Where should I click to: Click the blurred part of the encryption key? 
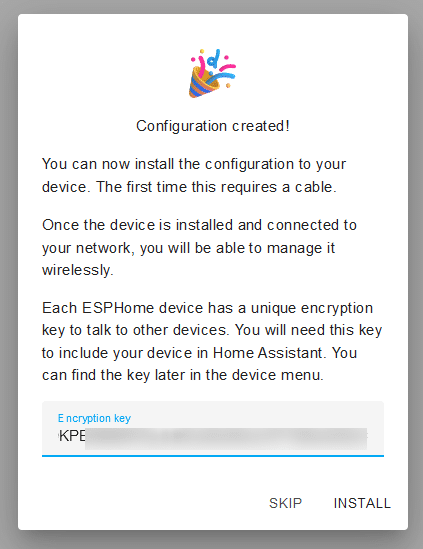tap(226, 439)
